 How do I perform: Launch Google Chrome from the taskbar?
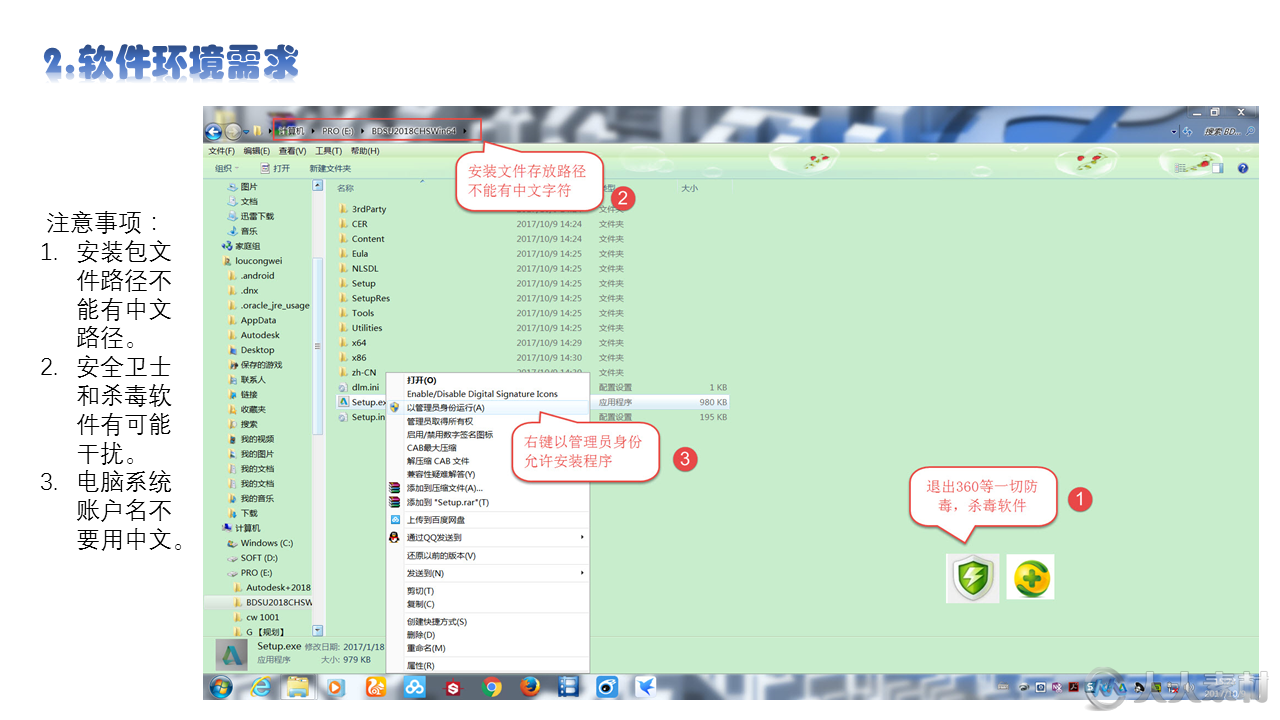pyautogui.click(x=491, y=687)
